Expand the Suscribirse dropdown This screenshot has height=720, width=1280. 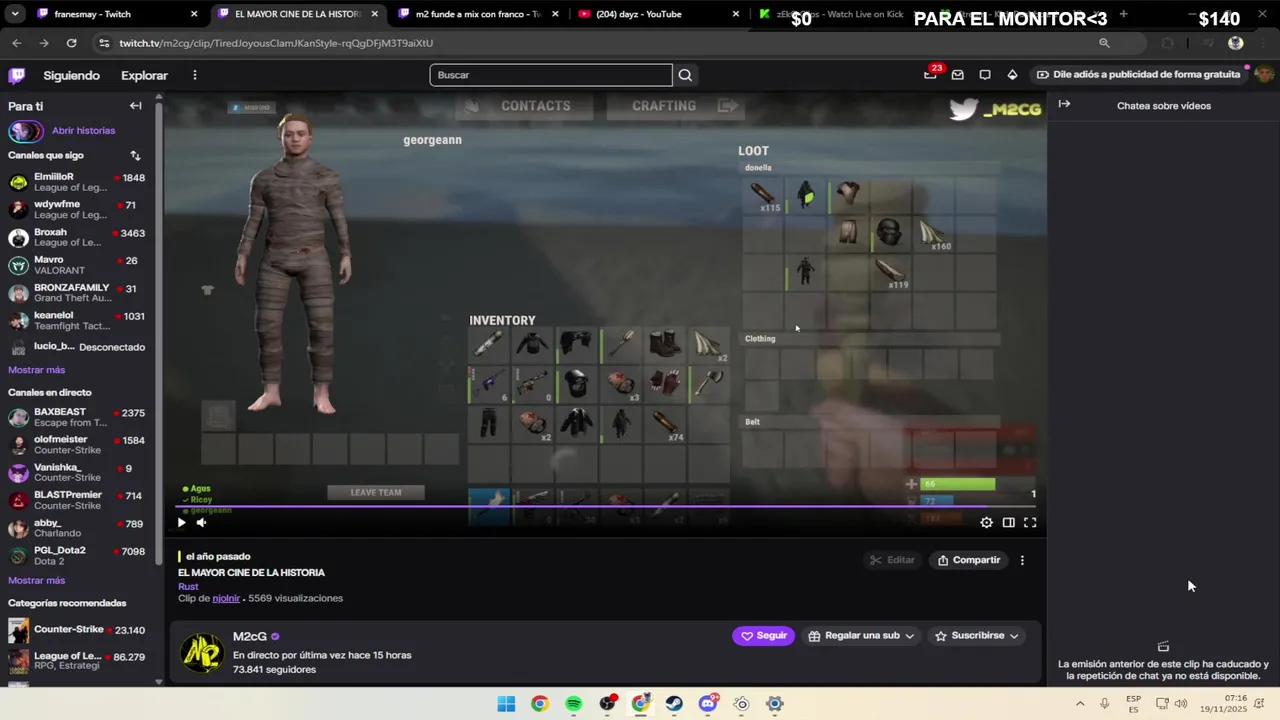(976, 636)
